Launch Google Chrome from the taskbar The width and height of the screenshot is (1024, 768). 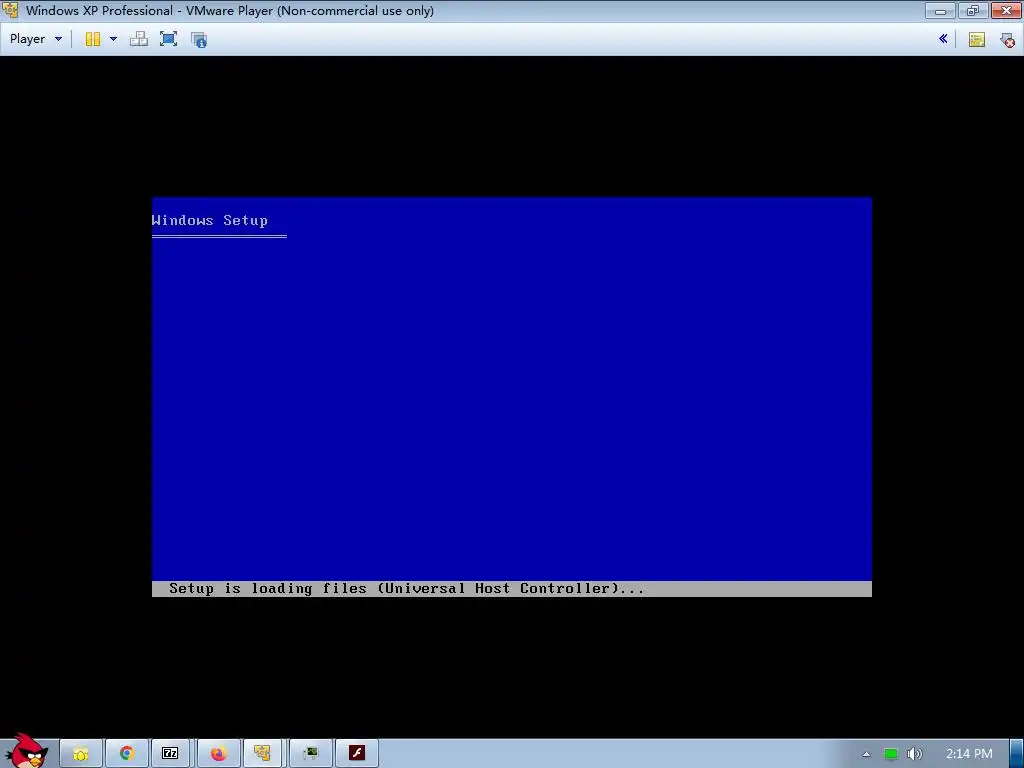tap(127, 754)
